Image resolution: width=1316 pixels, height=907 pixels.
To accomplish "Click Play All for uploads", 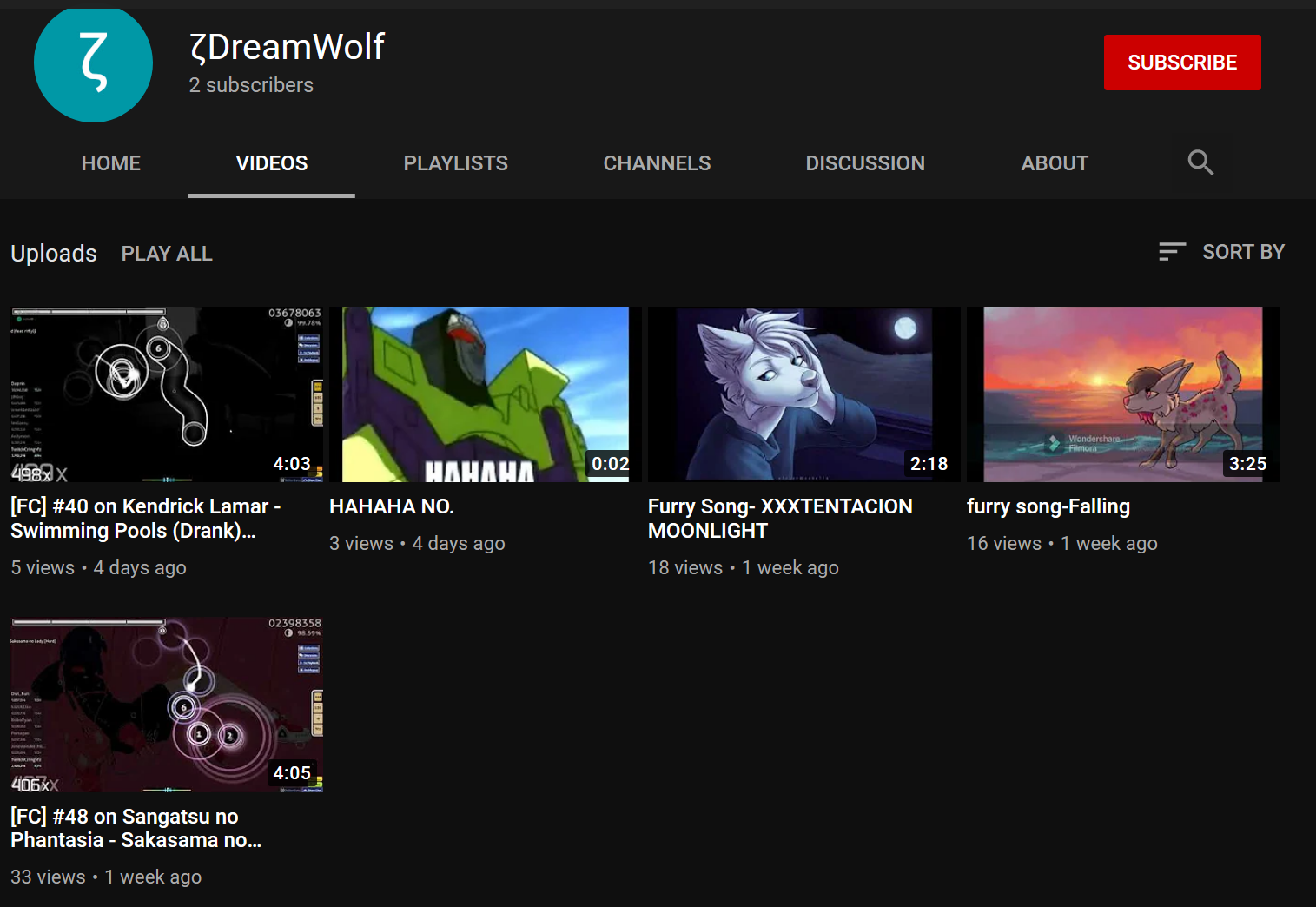I will (167, 254).
